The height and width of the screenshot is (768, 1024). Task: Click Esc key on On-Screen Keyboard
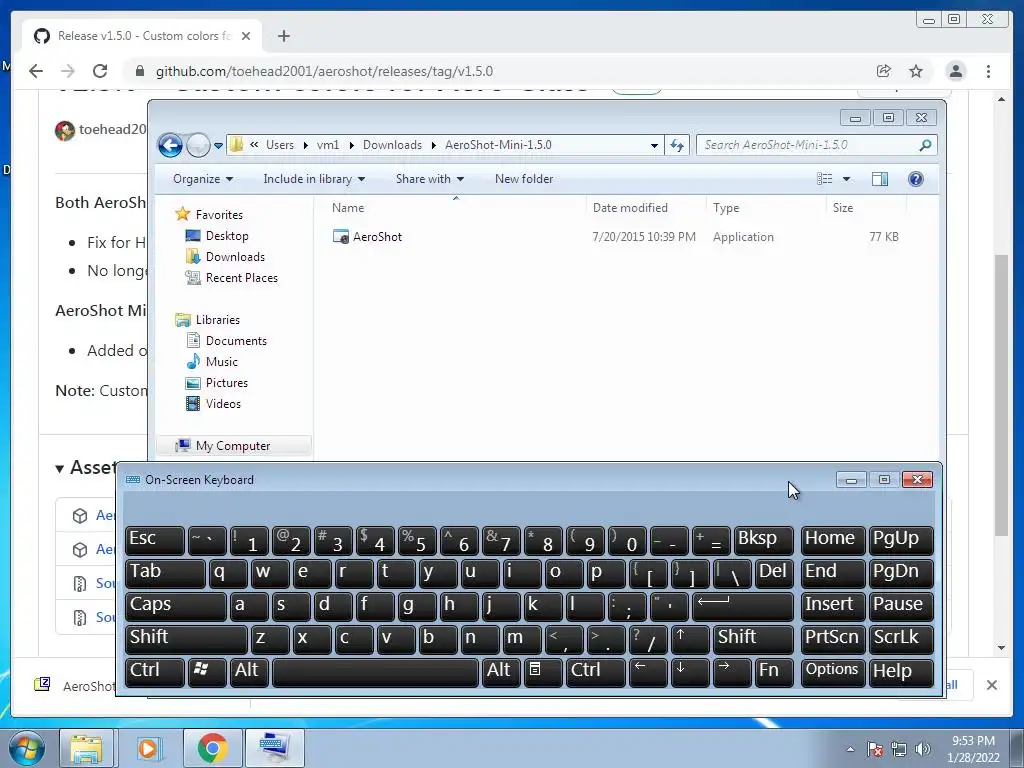154,540
